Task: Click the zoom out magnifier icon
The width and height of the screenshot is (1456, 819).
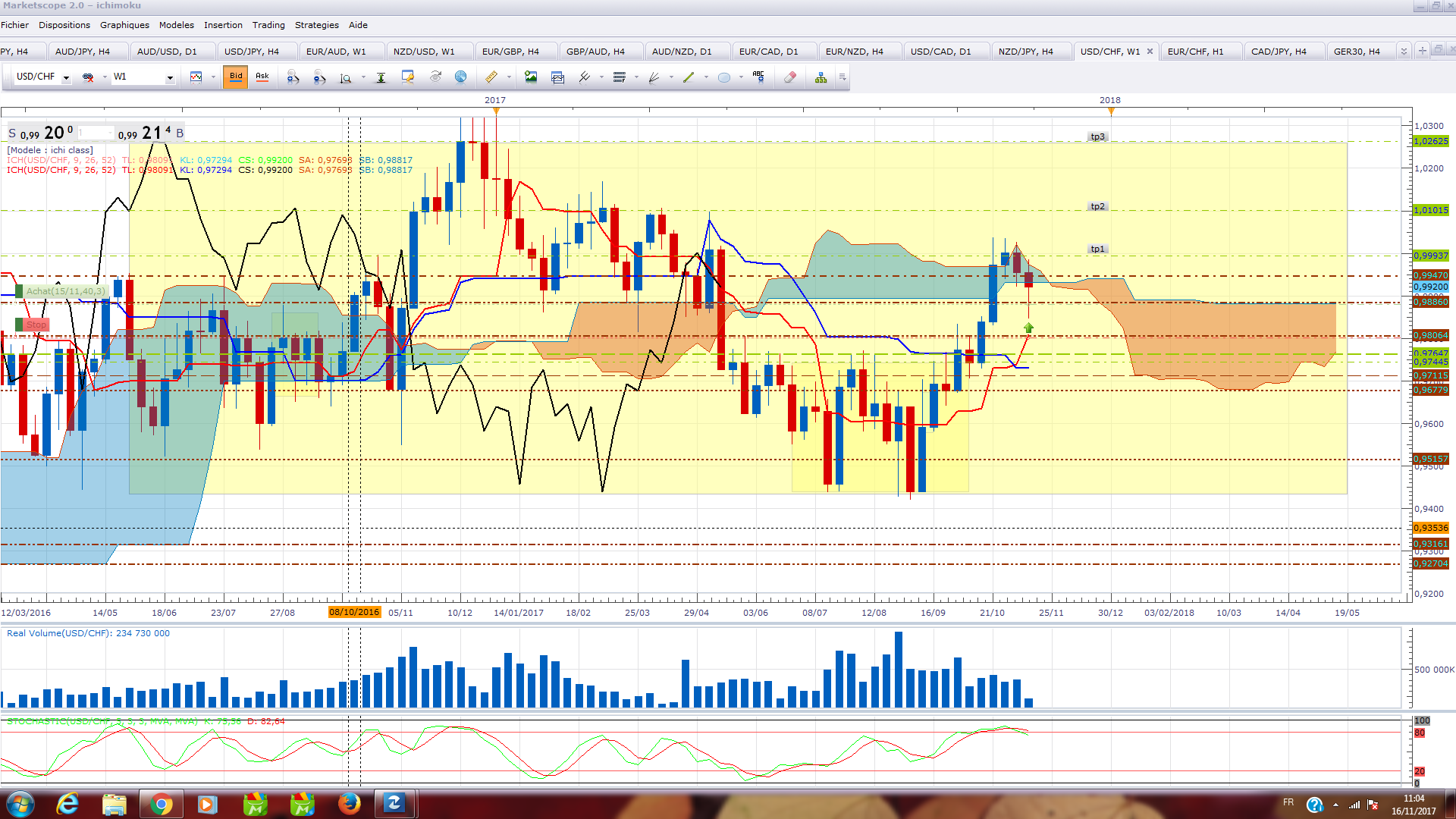Action: point(319,77)
